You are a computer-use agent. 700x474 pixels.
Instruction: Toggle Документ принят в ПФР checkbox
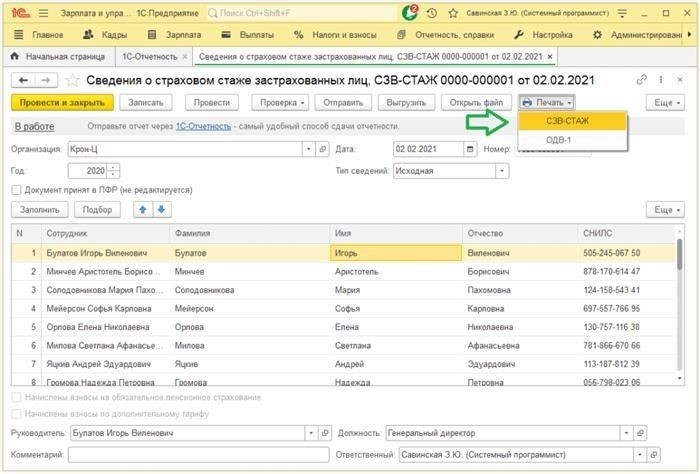pos(17,190)
